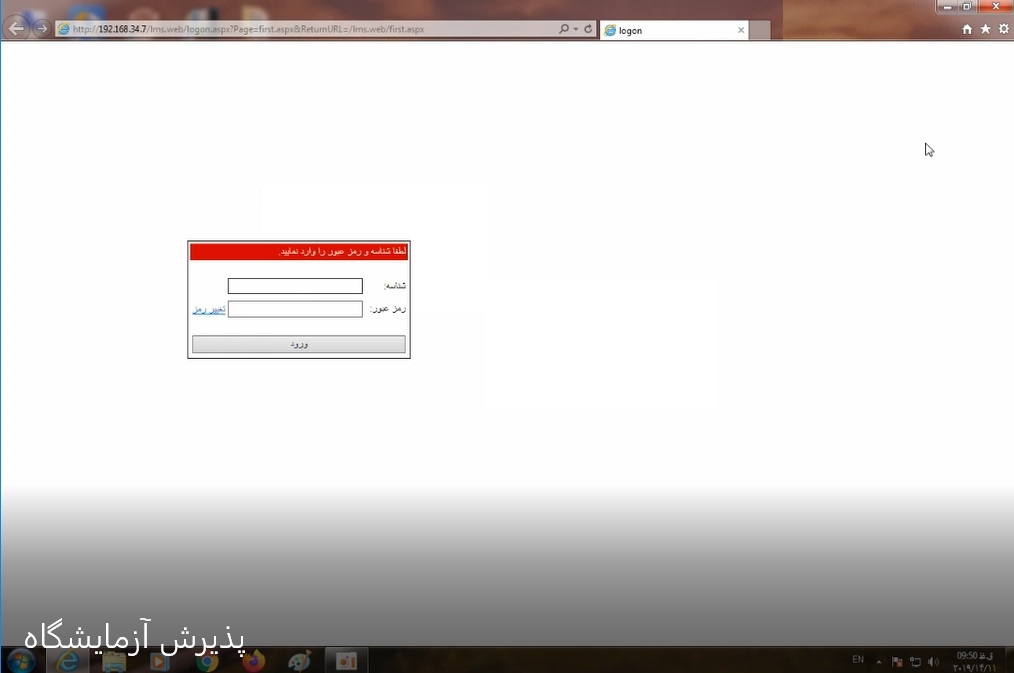1014x673 pixels.
Task: Focus the شناسه username input field
Action: tap(295, 286)
